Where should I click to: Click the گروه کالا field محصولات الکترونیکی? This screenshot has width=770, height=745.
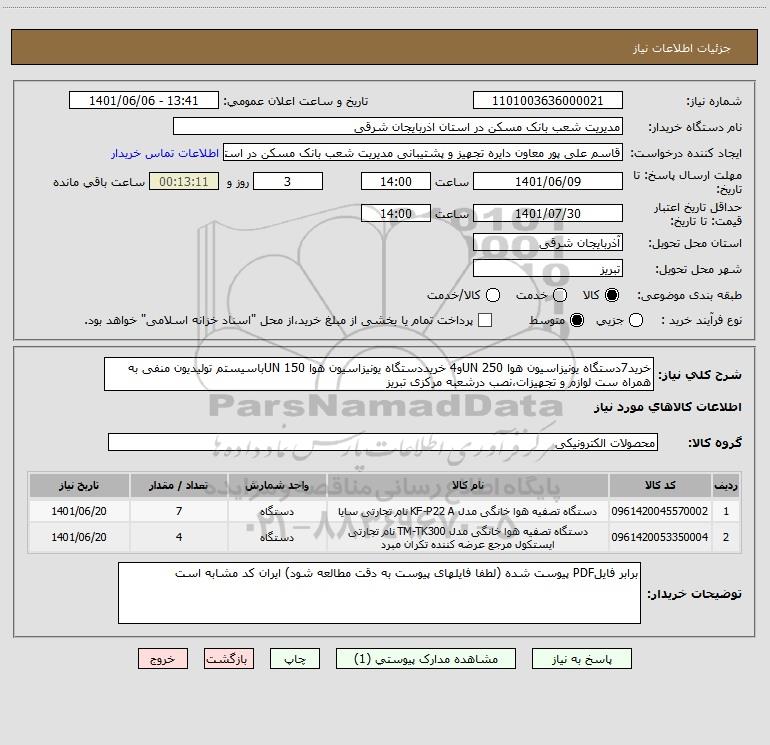(x=383, y=442)
